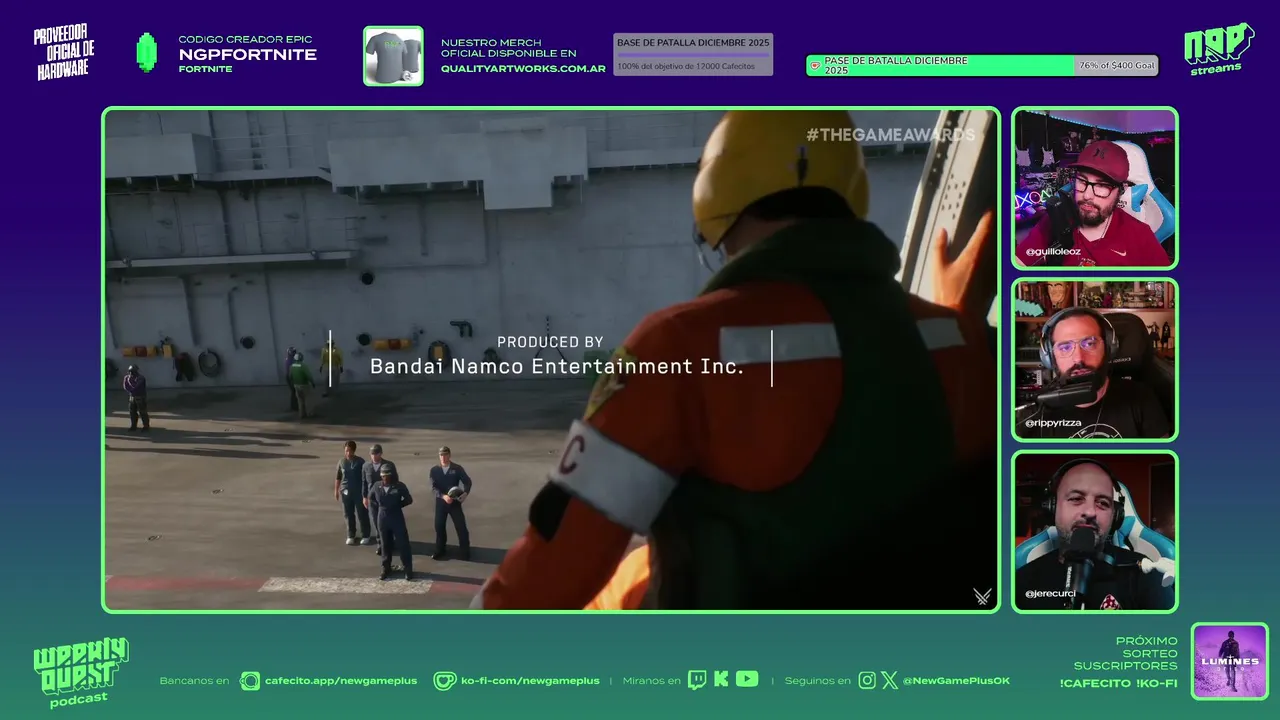
Task: Open the cafecito.app/newgameplus link
Action: click(341, 681)
